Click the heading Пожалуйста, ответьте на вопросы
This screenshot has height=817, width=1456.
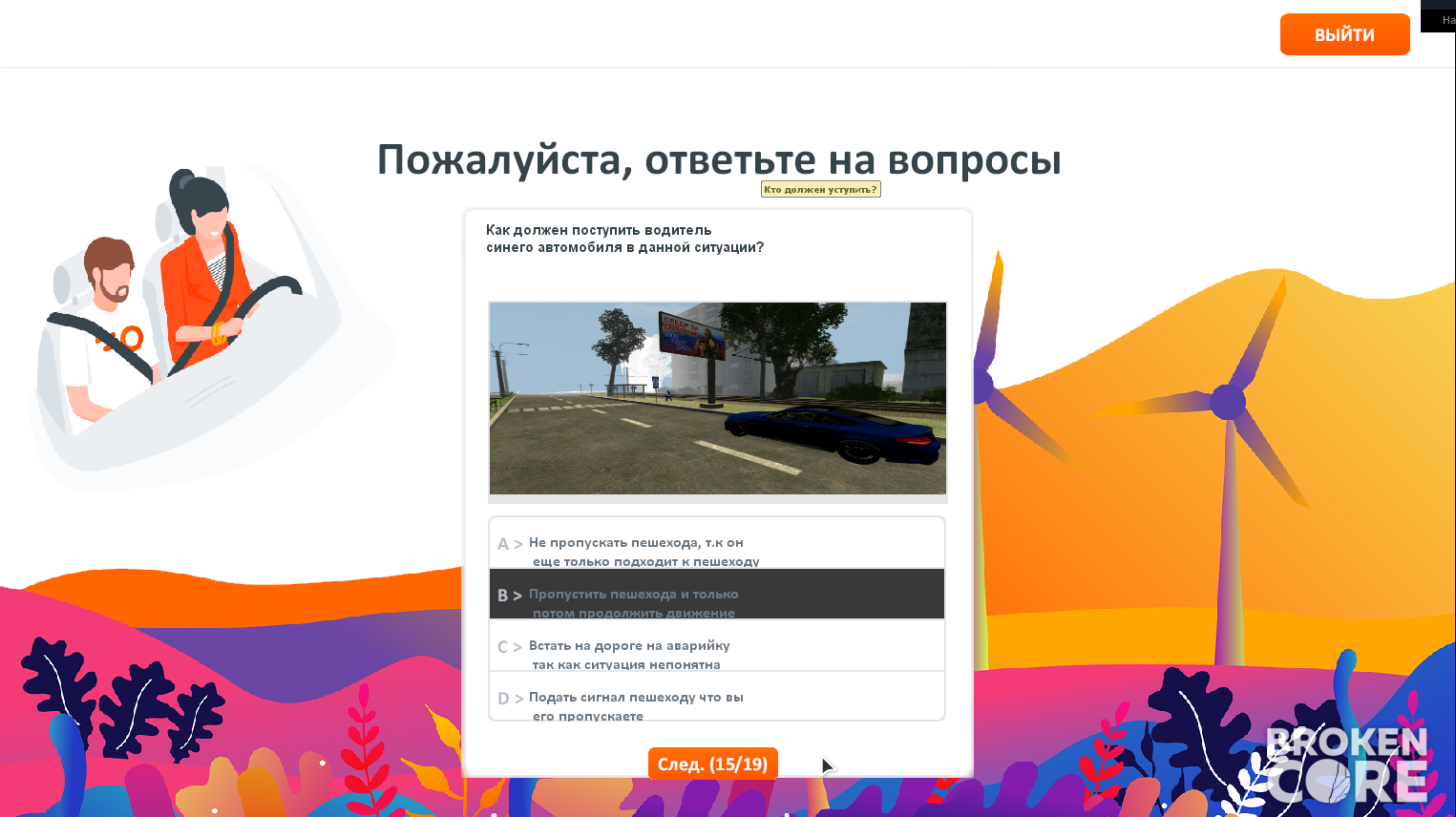coord(719,160)
